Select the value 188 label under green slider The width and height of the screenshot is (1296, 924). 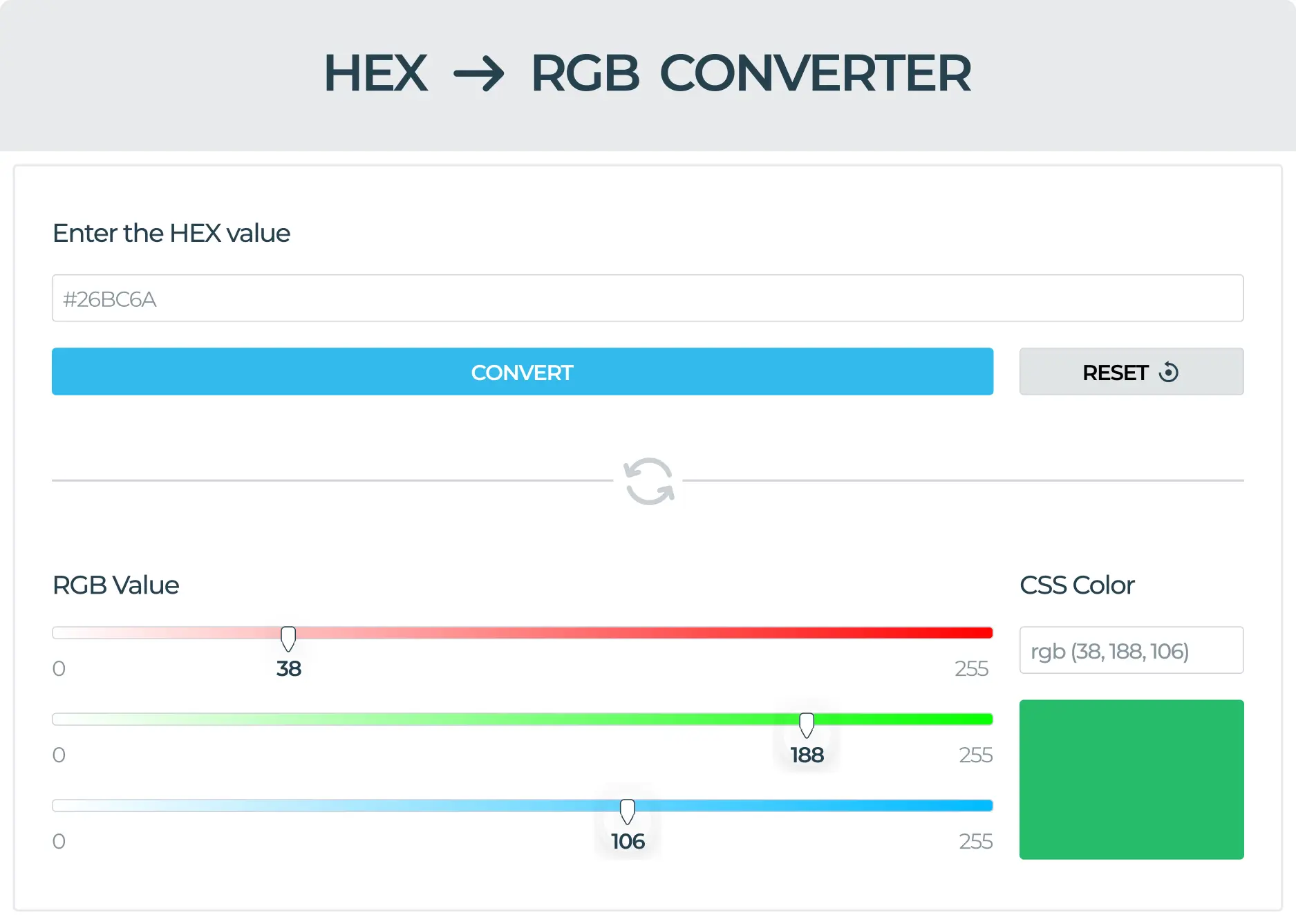(807, 755)
